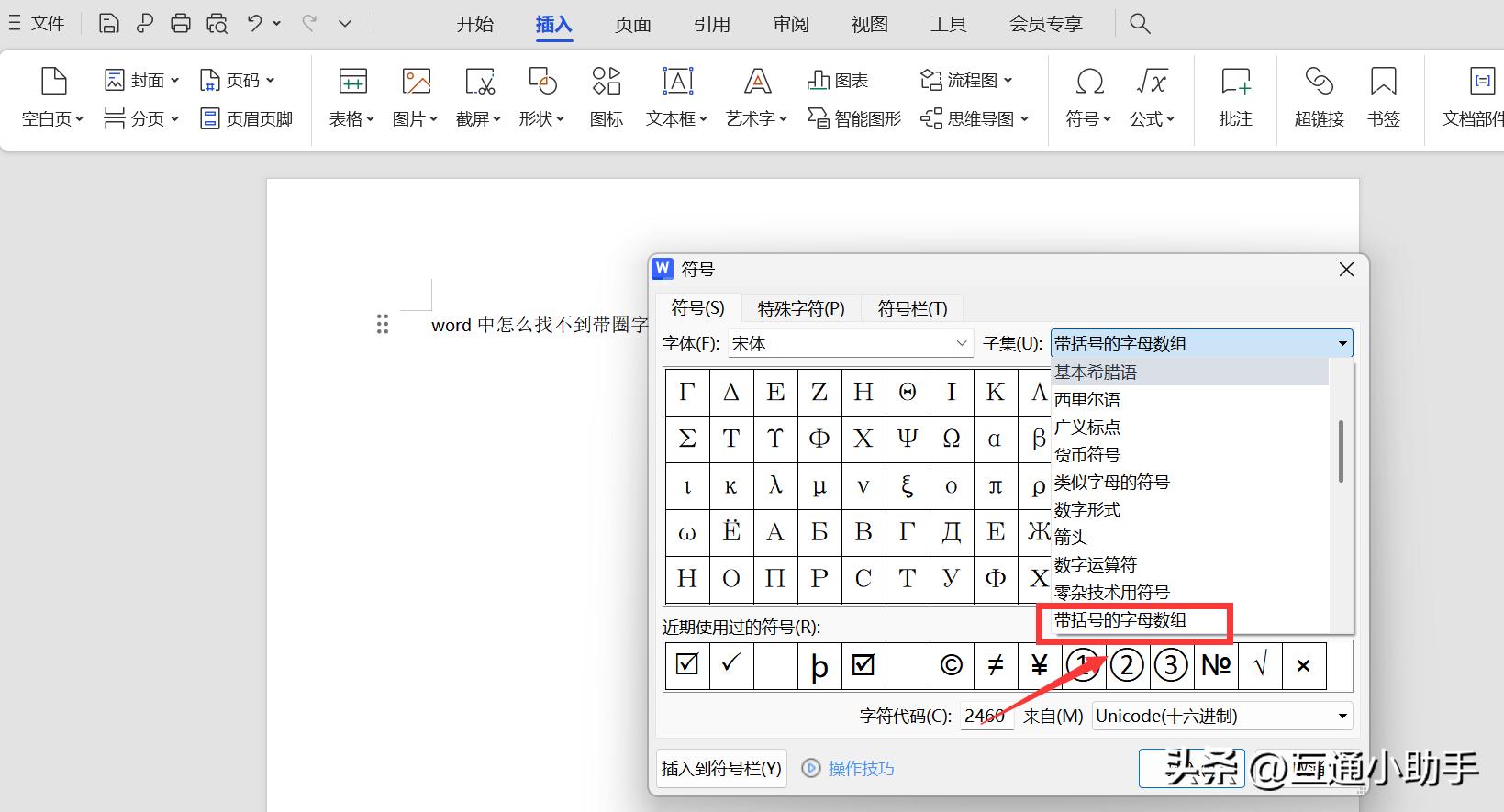The image size is (1504, 812).
Task: Click the Save icon in quick access toolbar
Action: click(x=108, y=24)
